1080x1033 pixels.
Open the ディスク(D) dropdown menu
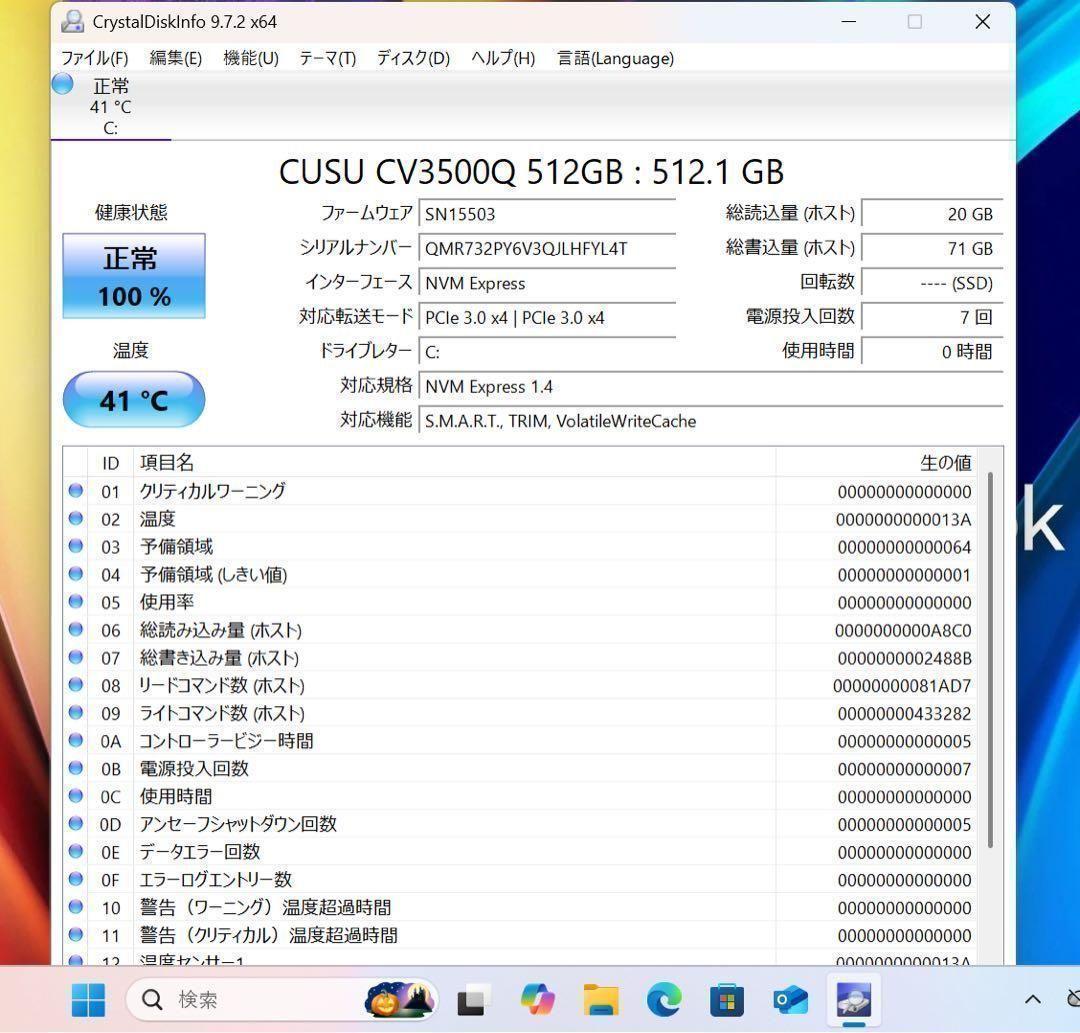(411, 58)
